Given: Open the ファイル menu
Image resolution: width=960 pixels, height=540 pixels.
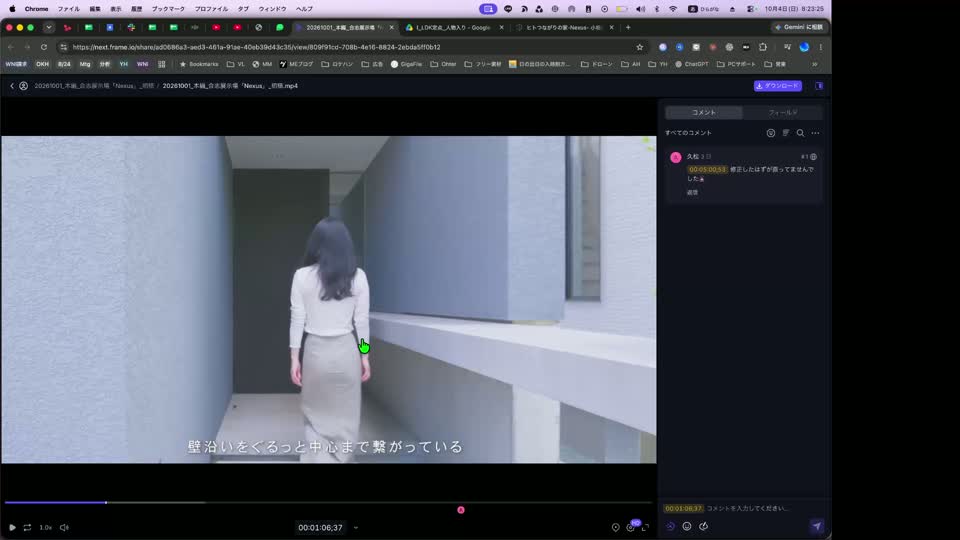Looking at the screenshot, I should point(69,9).
